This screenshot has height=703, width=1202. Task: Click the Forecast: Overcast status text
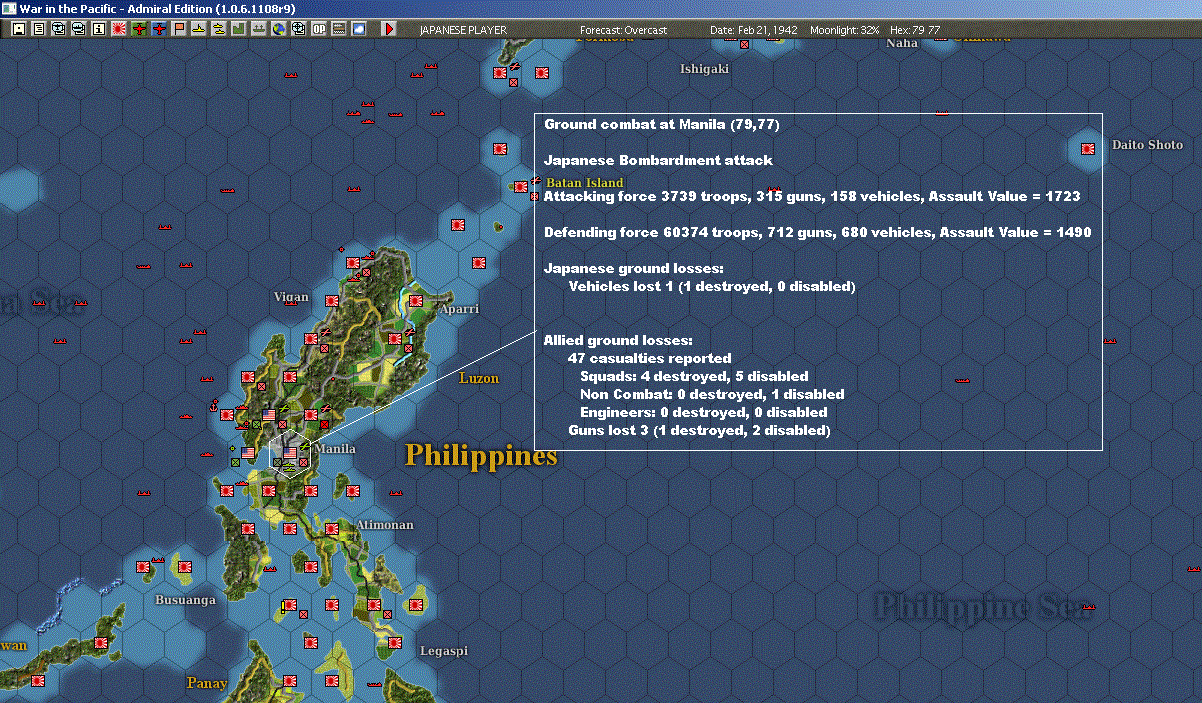(623, 30)
